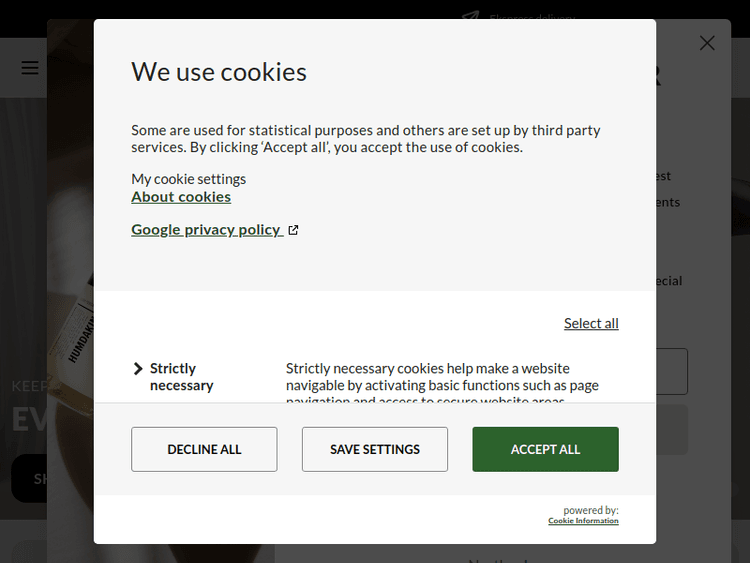Open the Google privacy policy link
Viewport: 750px width, 563px height.
pyautogui.click(x=206, y=230)
